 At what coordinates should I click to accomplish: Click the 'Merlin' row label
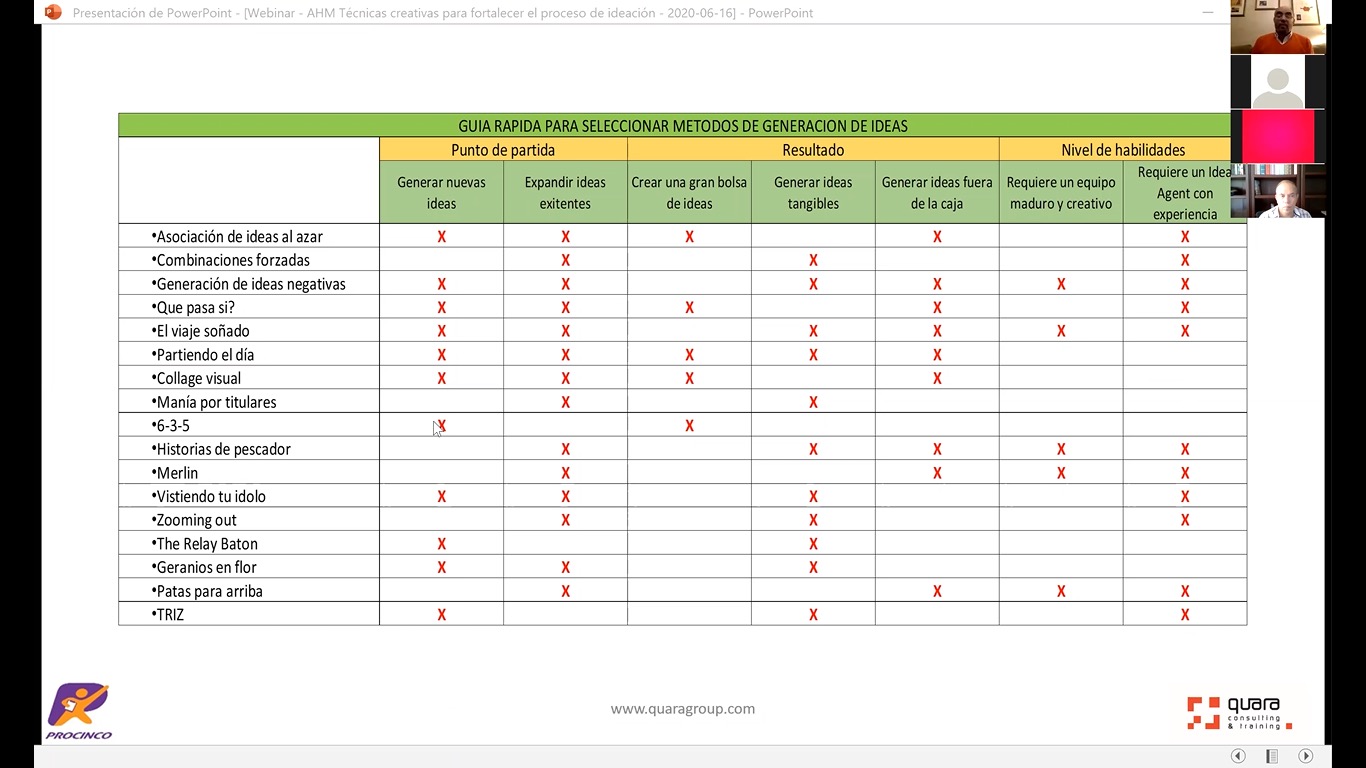[x=175, y=473]
